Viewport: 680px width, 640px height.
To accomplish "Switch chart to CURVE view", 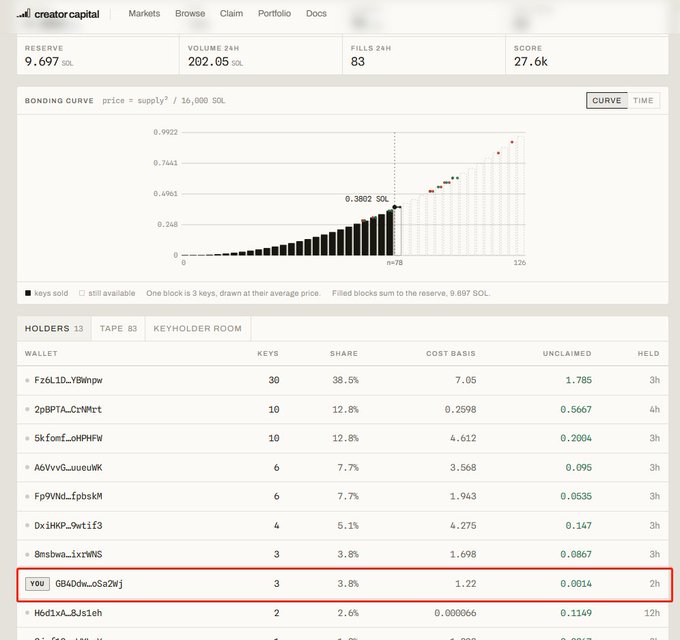I will (x=607, y=101).
